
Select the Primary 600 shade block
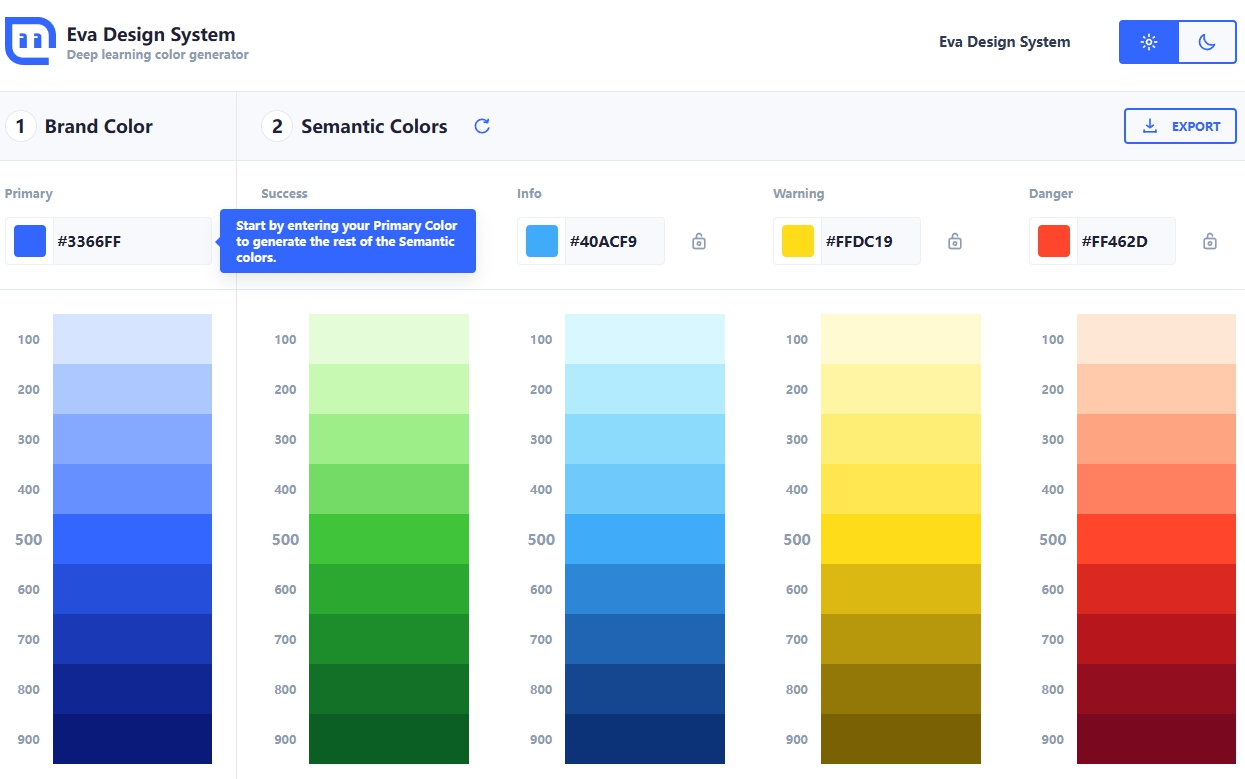(132, 589)
